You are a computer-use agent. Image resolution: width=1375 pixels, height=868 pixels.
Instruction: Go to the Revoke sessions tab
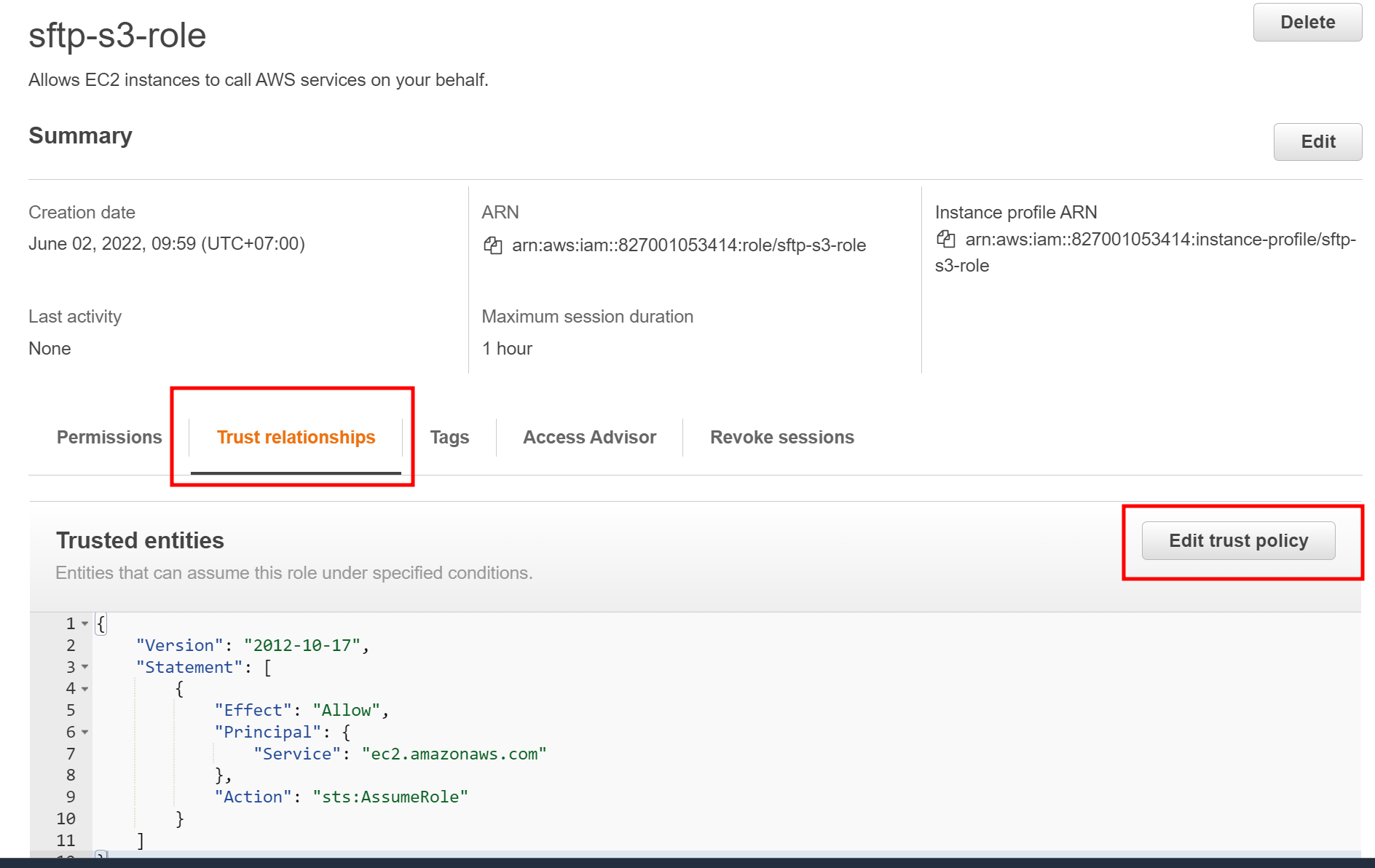pos(782,437)
